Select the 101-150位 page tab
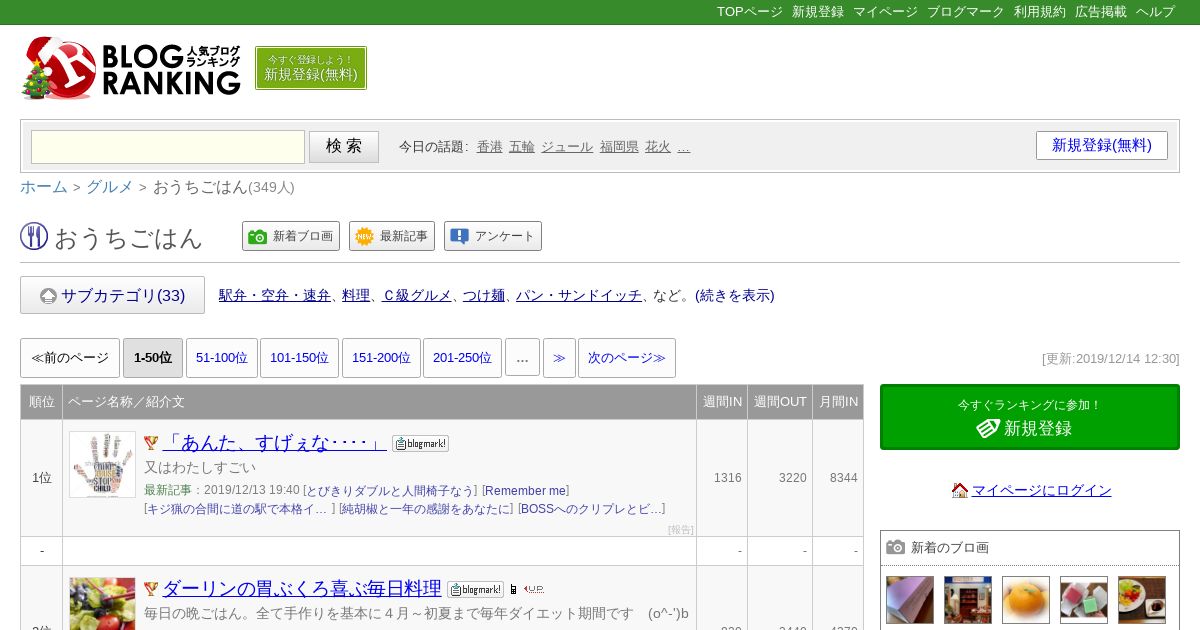Image resolution: width=1200 pixels, height=630 pixels. pyautogui.click(x=299, y=358)
